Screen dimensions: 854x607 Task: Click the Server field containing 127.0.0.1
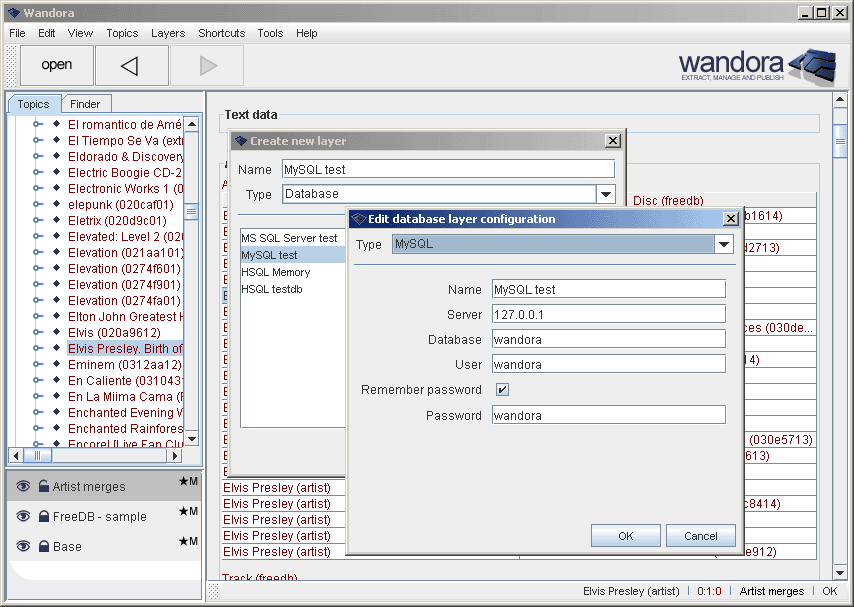tap(608, 314)
